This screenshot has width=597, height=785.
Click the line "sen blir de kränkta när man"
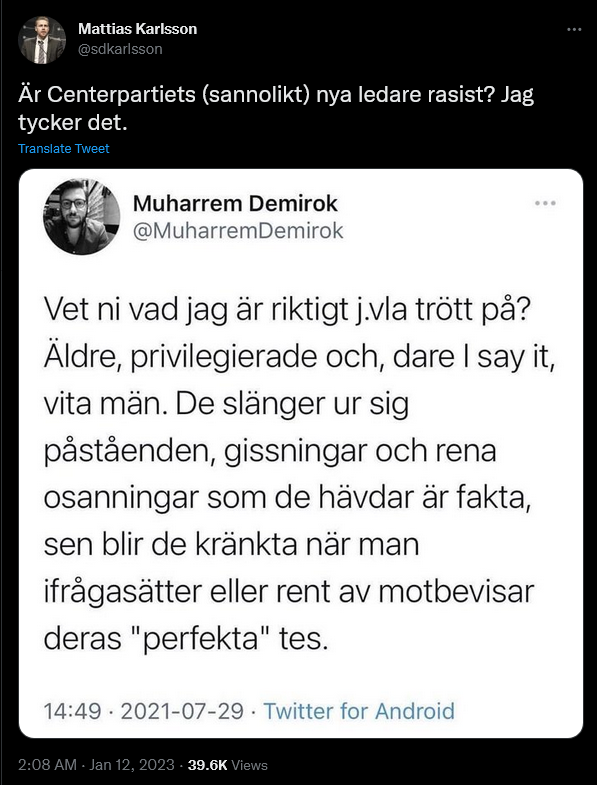coord(231,545)
